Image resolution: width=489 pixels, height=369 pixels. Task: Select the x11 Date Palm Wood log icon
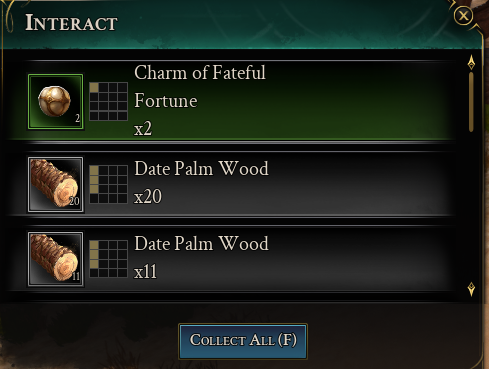pyautogui.click(x=55, y=259)
